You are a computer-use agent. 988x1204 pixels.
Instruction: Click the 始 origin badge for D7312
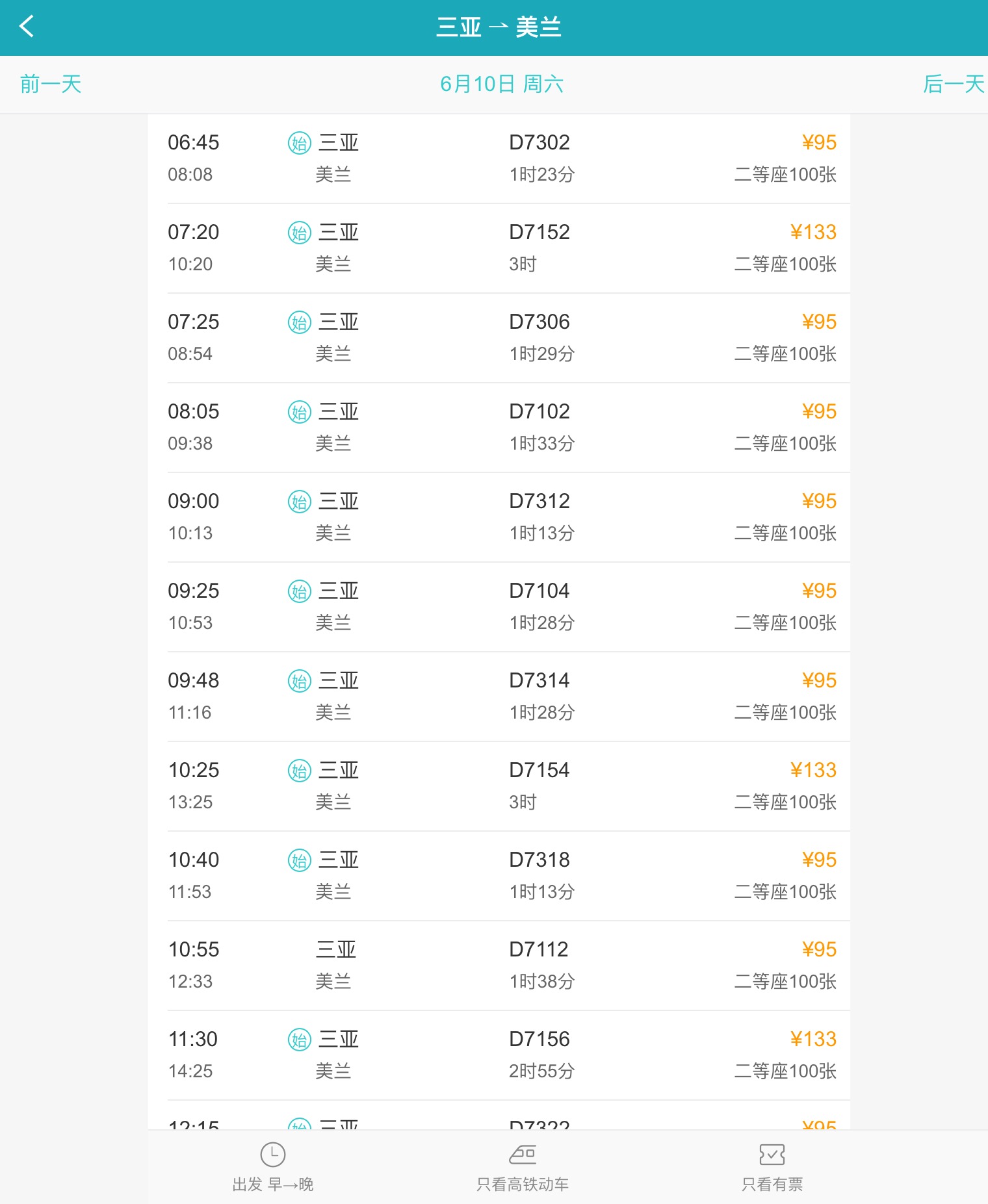300,502
